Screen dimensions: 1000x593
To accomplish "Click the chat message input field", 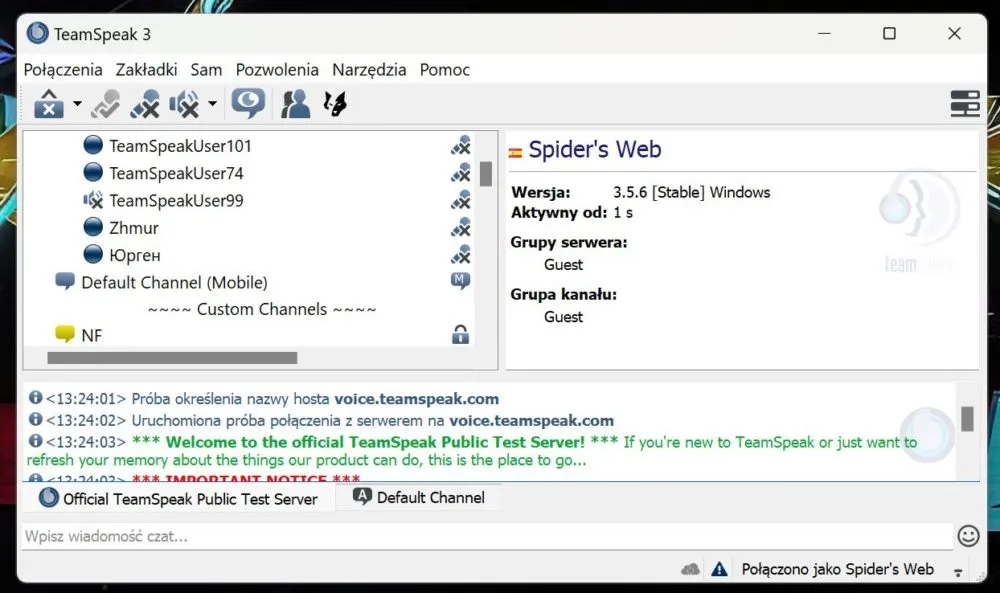I will point(487,536).
